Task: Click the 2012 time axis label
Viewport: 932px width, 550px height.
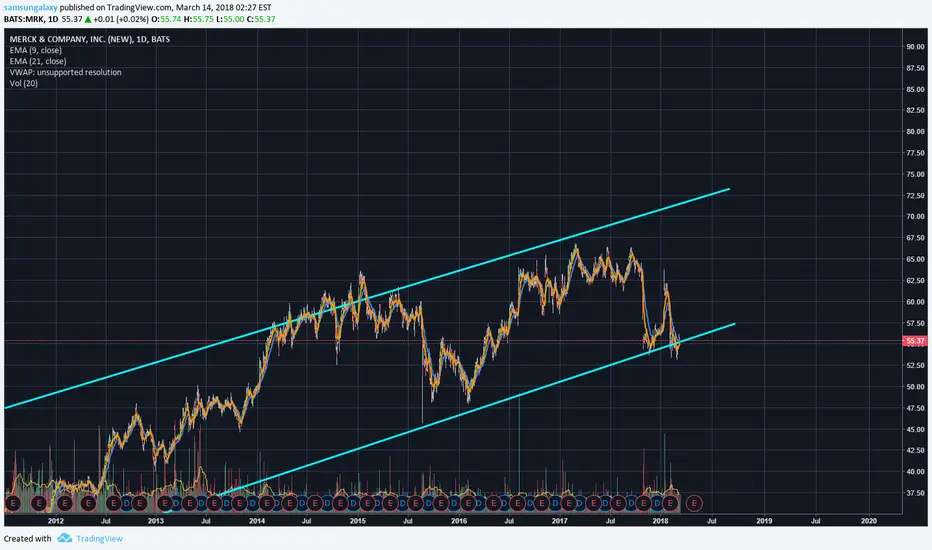Action: 55,521
